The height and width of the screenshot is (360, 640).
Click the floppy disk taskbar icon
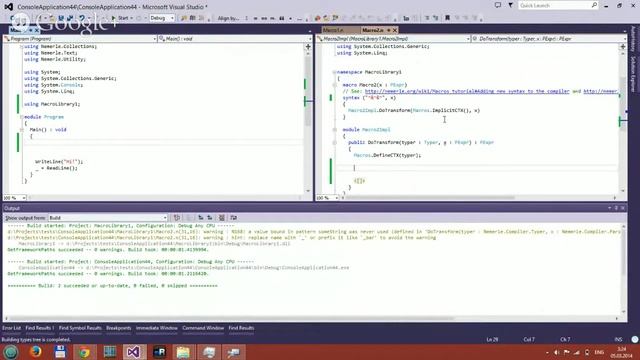[x=60, y=352]
